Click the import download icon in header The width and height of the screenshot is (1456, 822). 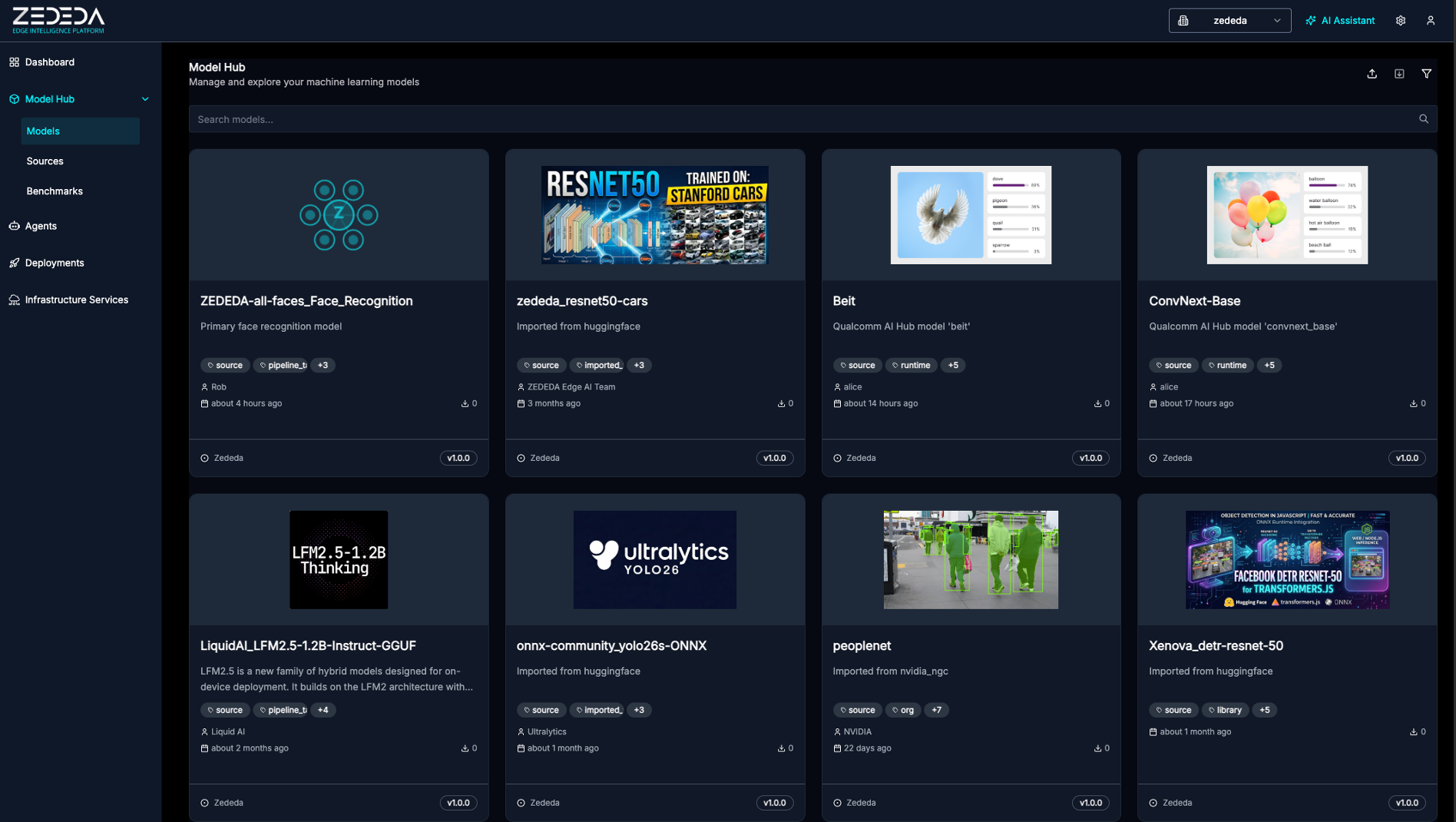[x=1399, y=74]
